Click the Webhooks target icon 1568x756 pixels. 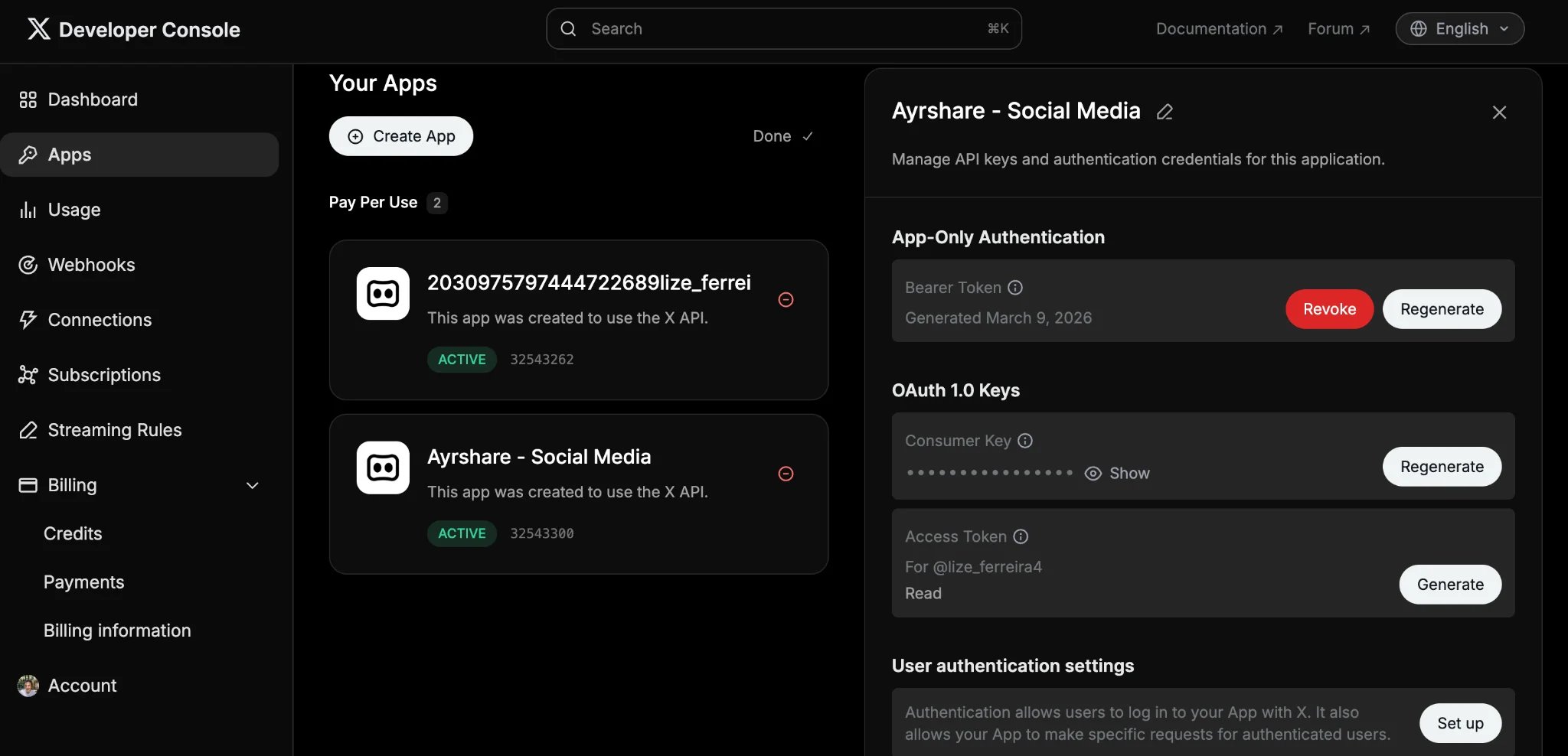(x=28, y=265)
